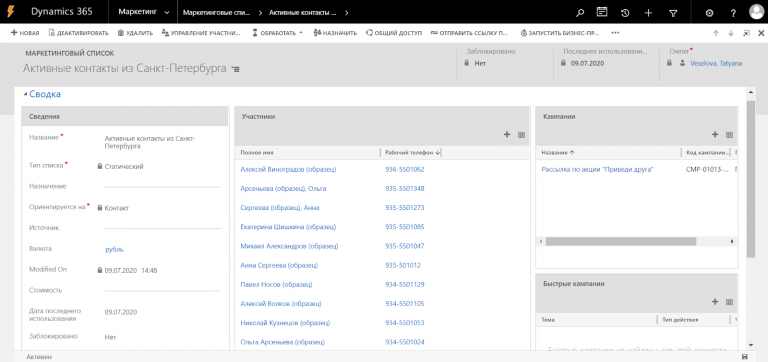Open the advanced find funnel icon
This screenshot has height=362, width=768.
(x=673, y=13)
